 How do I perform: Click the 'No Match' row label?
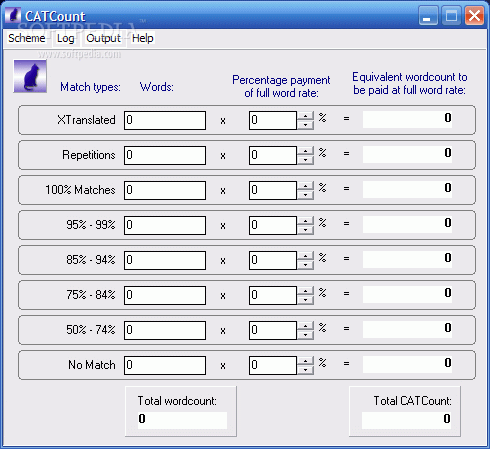pyautogui.click(x=92, y=365)
